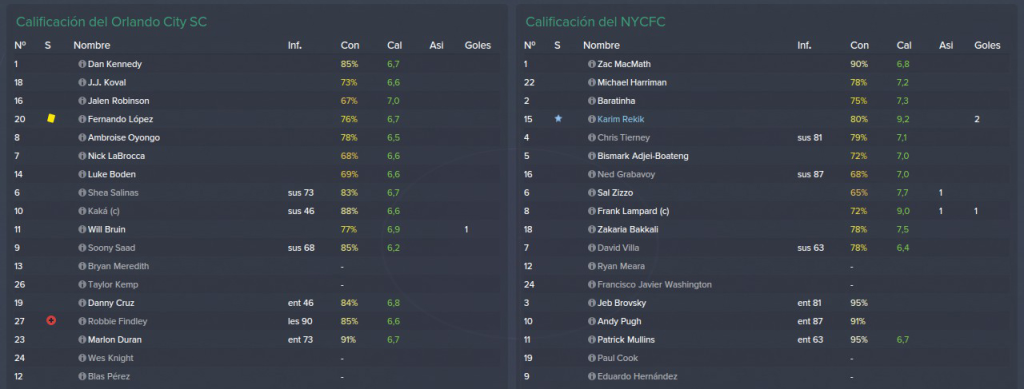Screen dimensions: 1024x389
Task: Open info icon beside Zac MacMath
Action: click(x=592, y=65)
